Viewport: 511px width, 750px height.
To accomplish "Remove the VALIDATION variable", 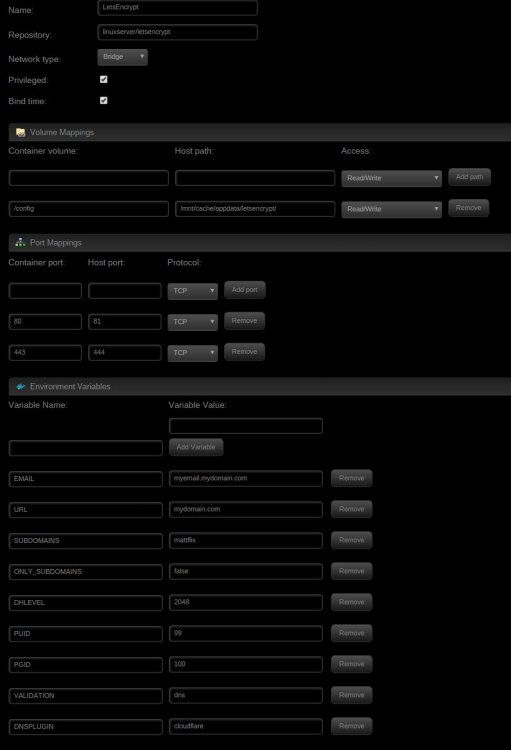I will [352, 695].
